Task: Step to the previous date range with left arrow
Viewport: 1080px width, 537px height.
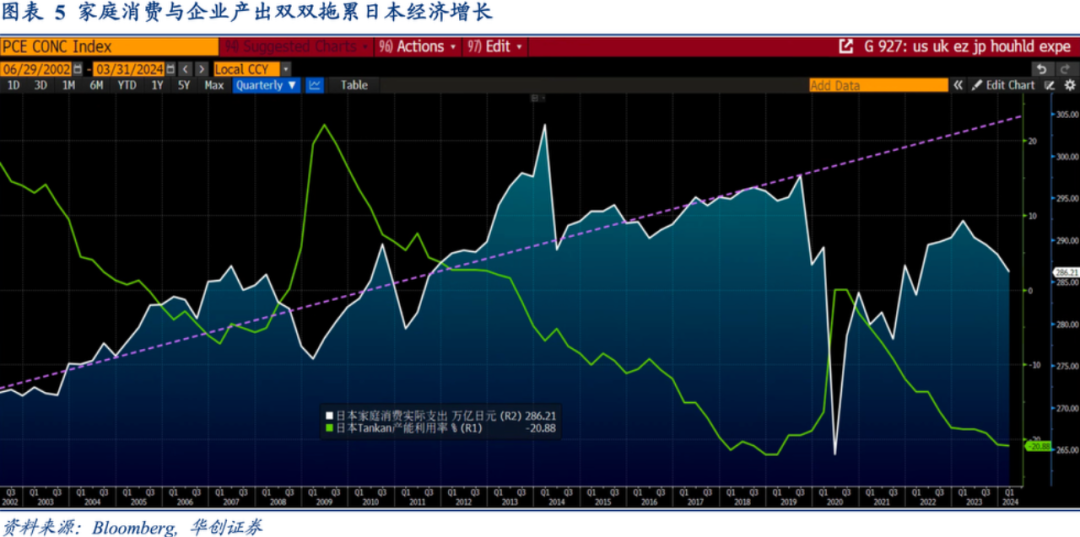Action: [x=185, y=70]
